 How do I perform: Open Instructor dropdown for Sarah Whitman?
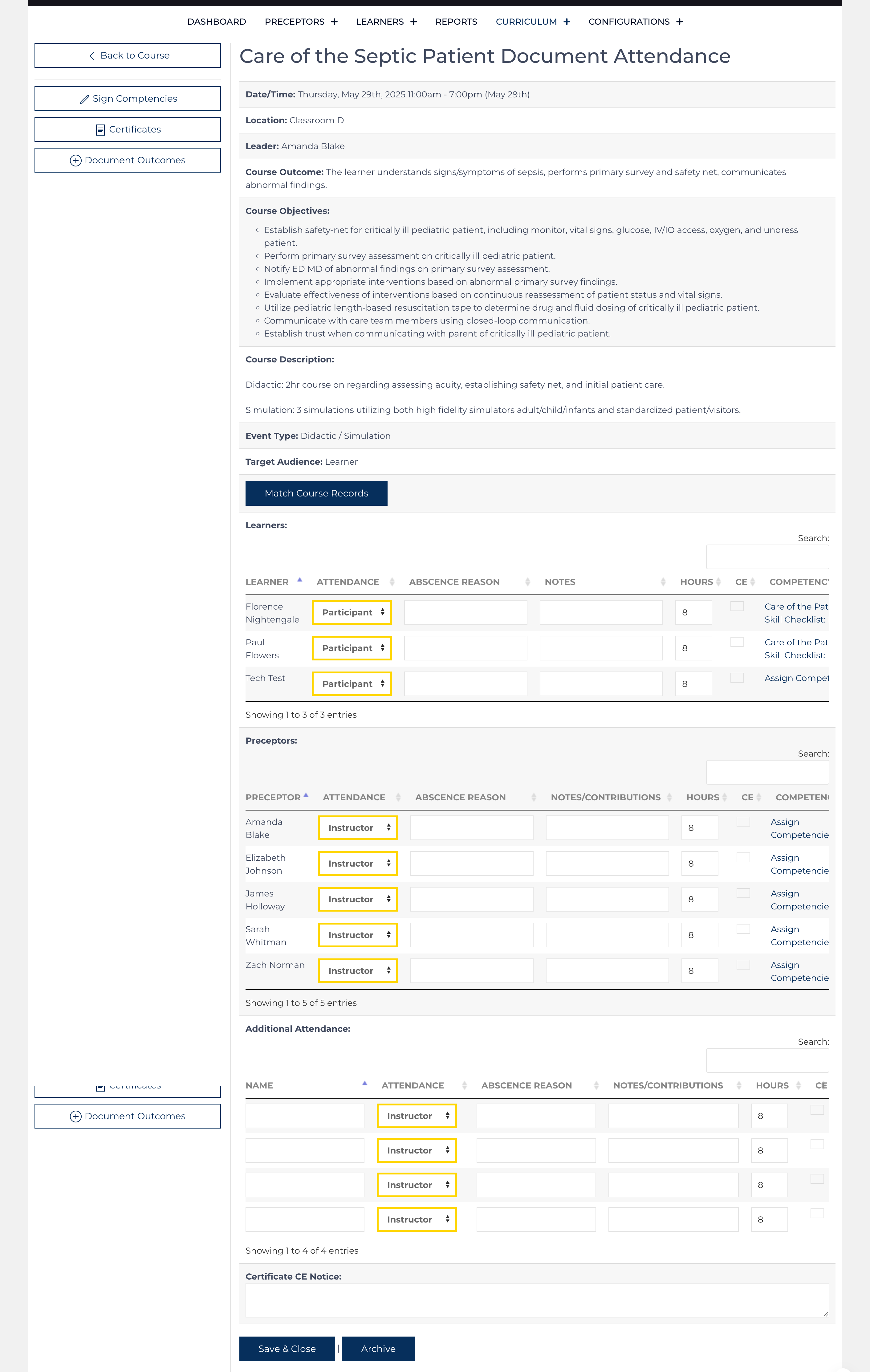358,935
